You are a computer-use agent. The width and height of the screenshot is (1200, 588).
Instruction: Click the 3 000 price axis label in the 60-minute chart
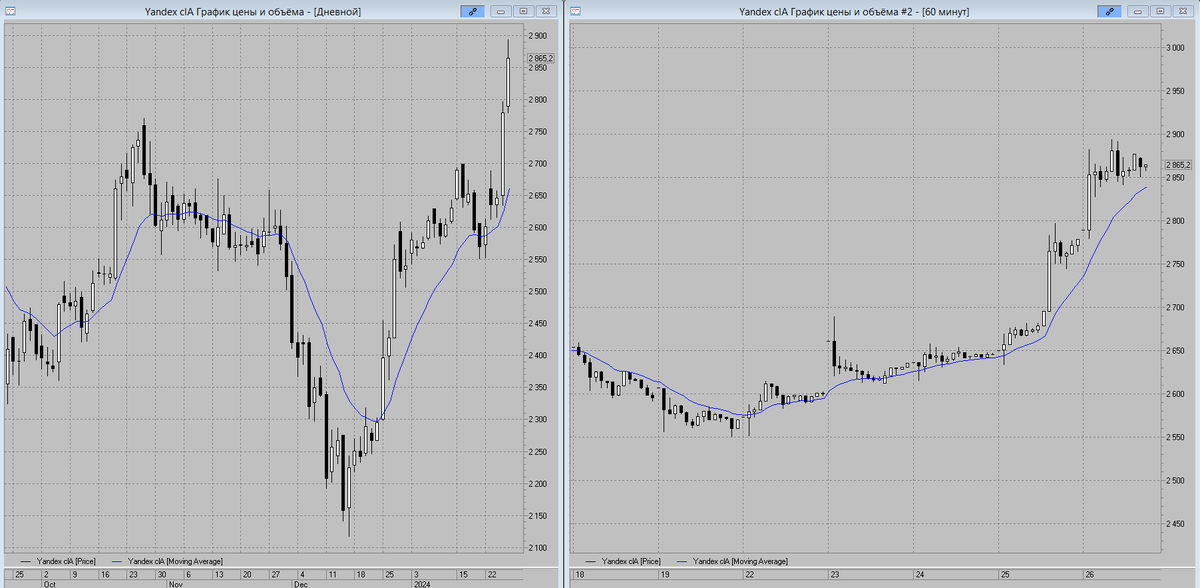1176,48
